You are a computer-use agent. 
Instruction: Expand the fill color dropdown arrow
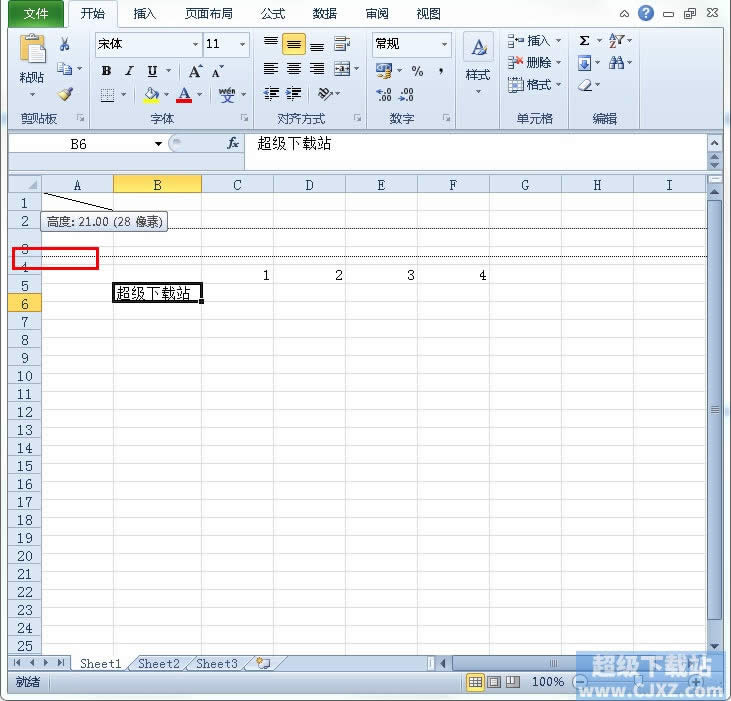pos(166,95)
